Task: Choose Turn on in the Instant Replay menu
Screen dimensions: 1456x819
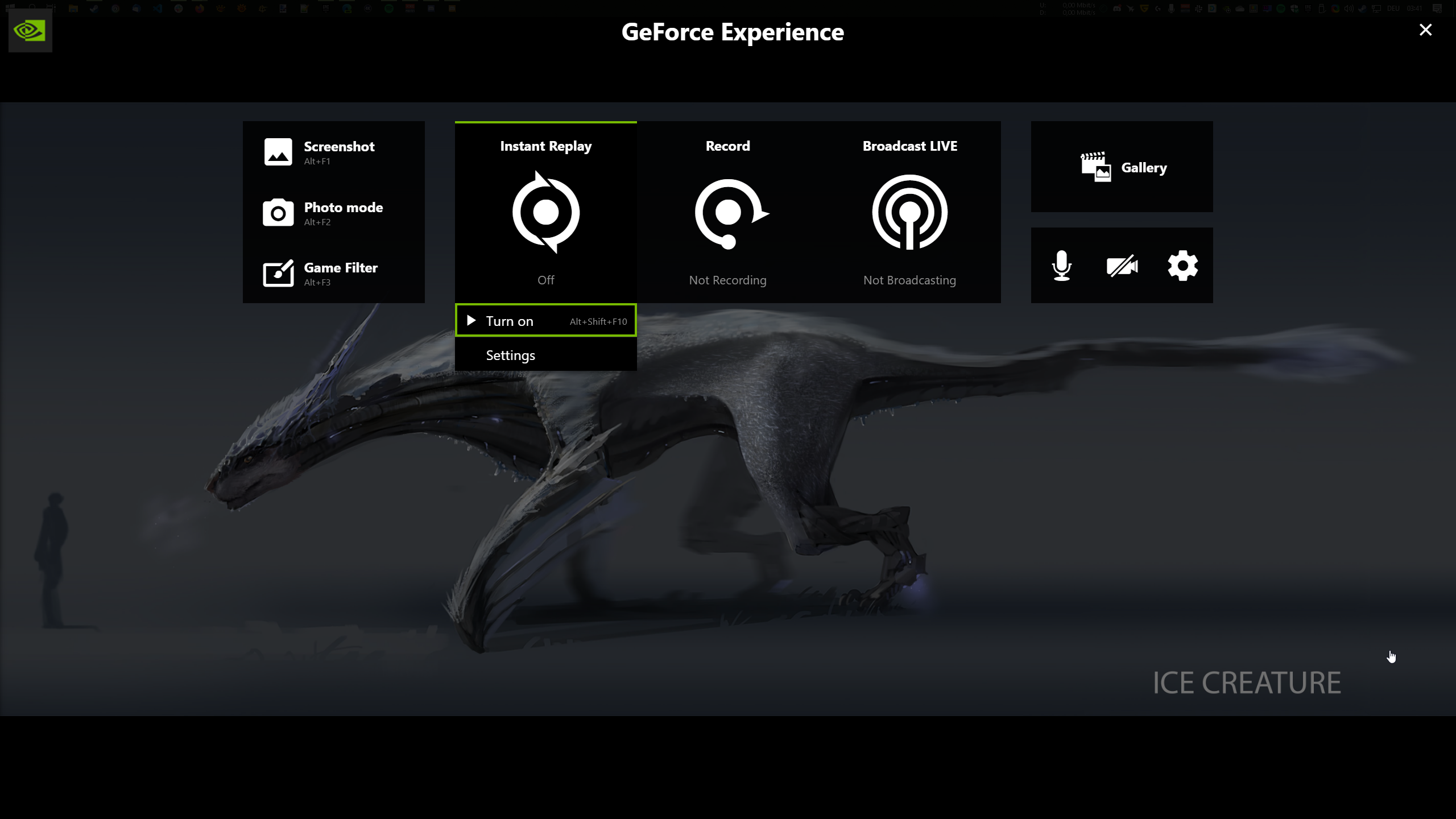Action: pyautogui.click(x=546, y=321)
